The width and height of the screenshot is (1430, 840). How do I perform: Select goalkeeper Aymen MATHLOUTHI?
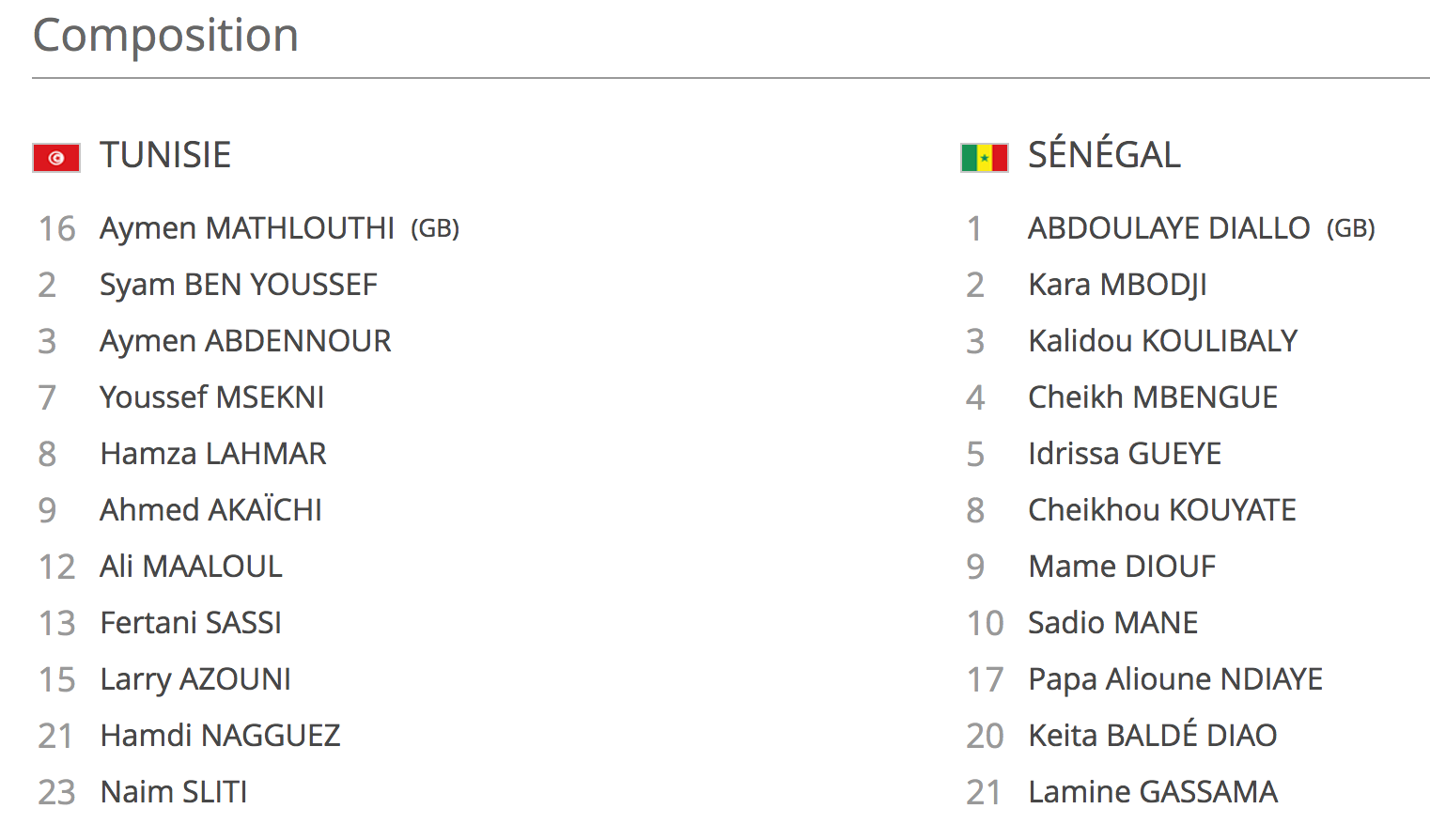247,228
